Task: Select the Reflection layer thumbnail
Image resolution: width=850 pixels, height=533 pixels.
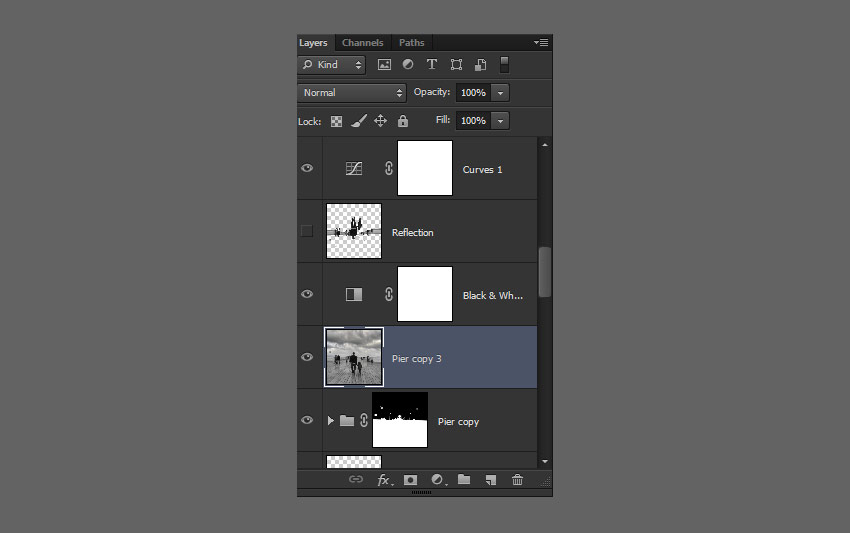Action: click(354, 231)
